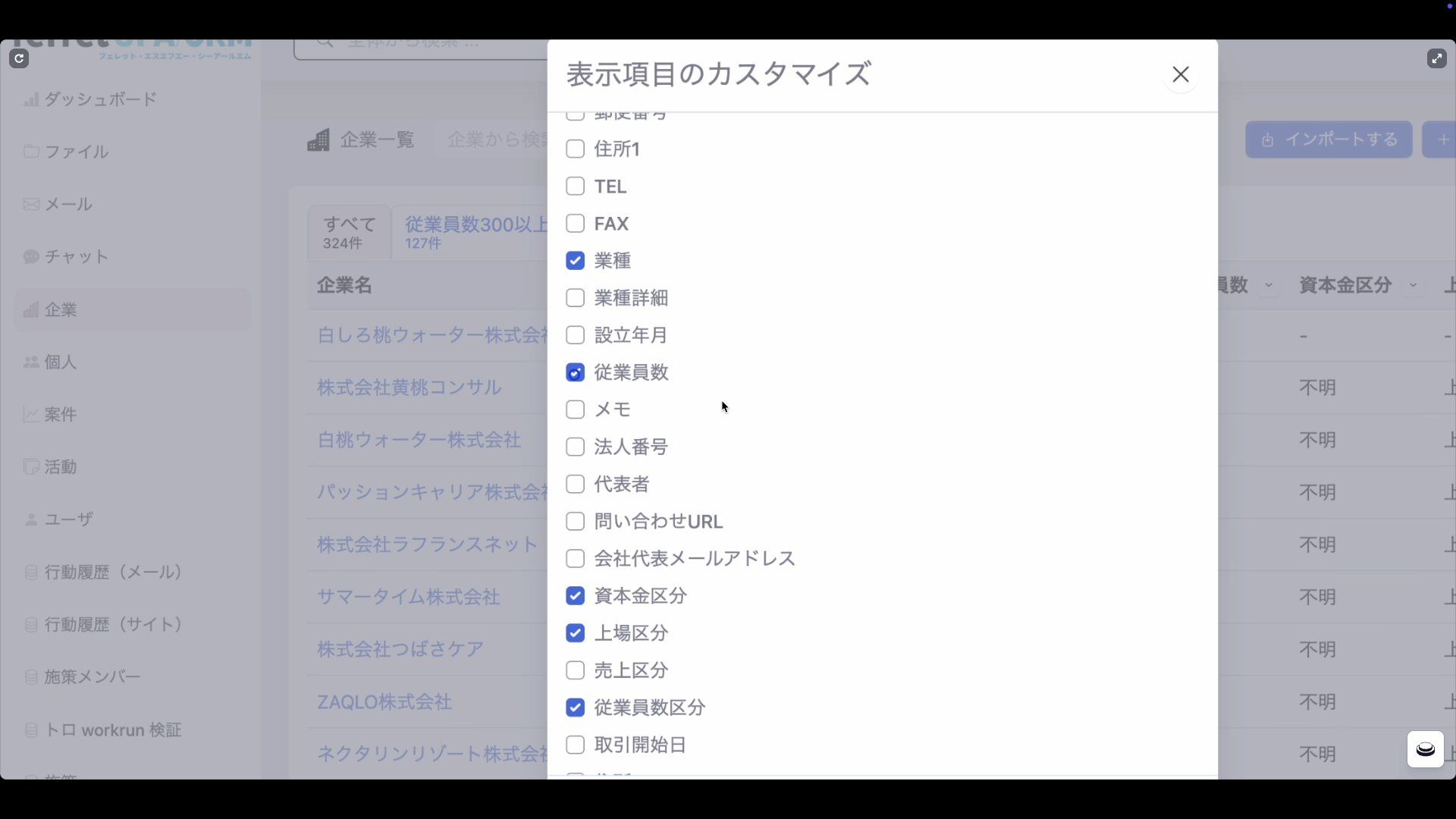This screenshot has width=1456, height=819.
Task: Open 行動履歴（サイト） in the sidebar
Action: click(132, 624)
